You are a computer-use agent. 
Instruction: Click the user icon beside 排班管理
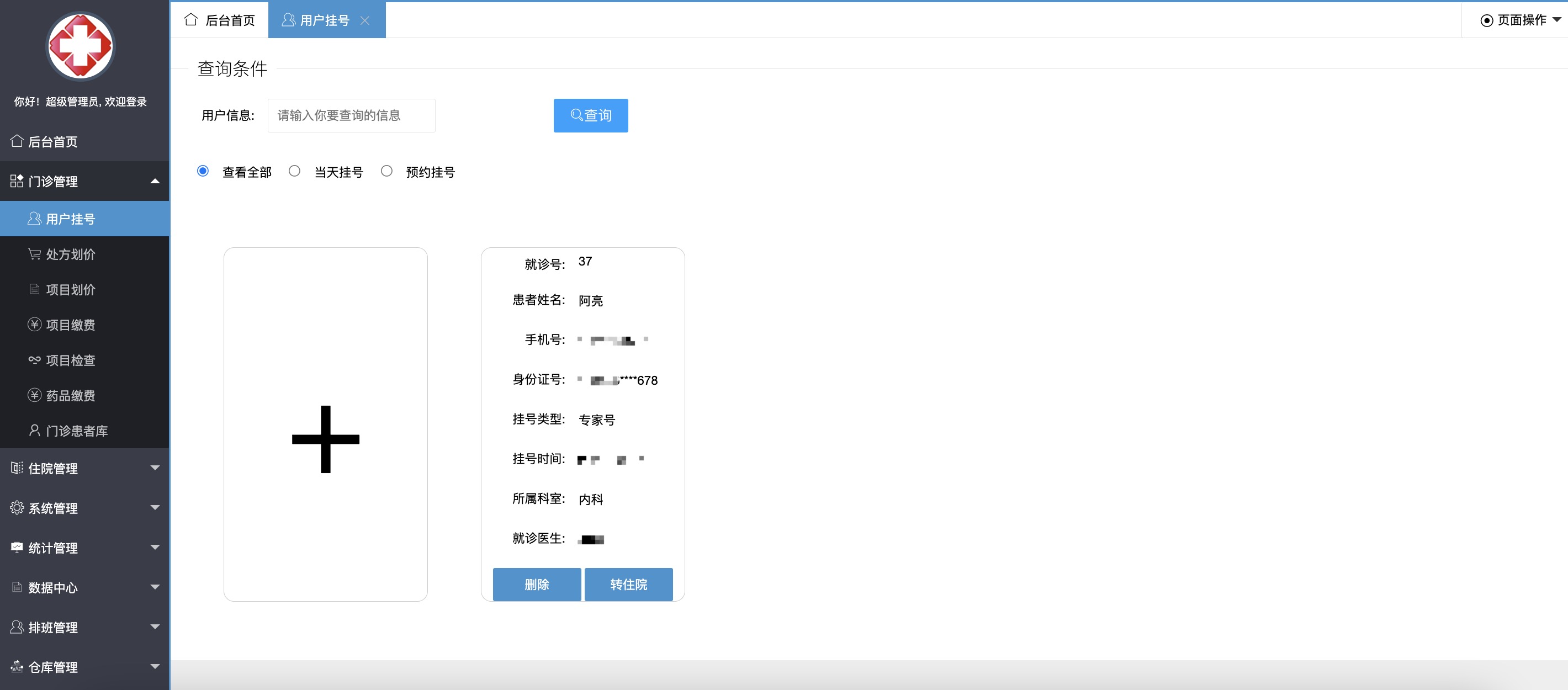point(17,627)
